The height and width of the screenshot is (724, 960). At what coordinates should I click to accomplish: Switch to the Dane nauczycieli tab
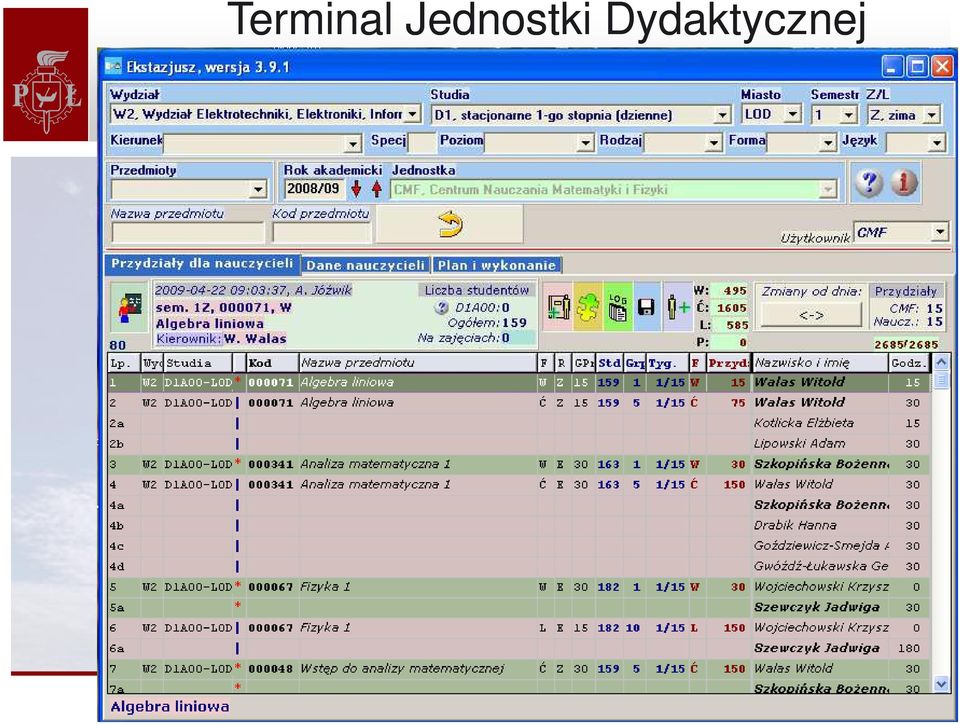(366, 265)
